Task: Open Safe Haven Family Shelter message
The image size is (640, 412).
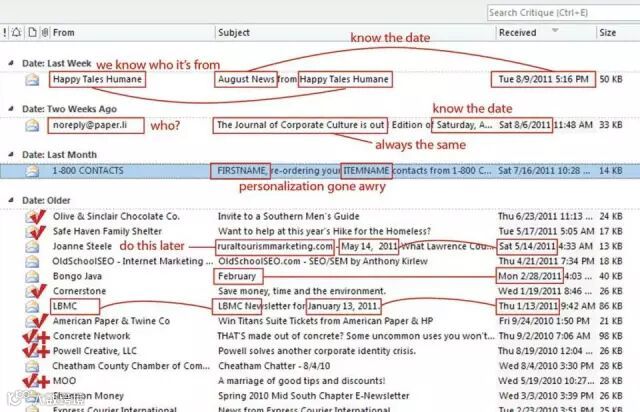Action: 107,232
